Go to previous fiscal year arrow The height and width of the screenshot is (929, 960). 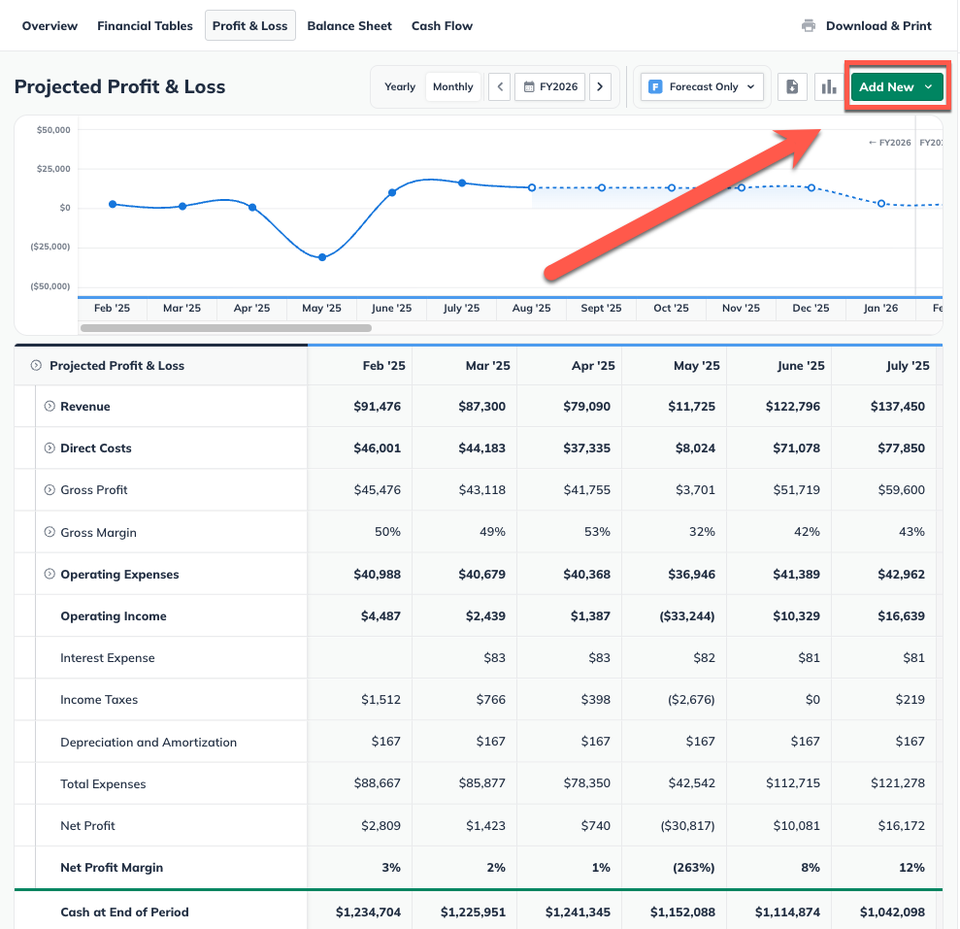click(500, 87)
